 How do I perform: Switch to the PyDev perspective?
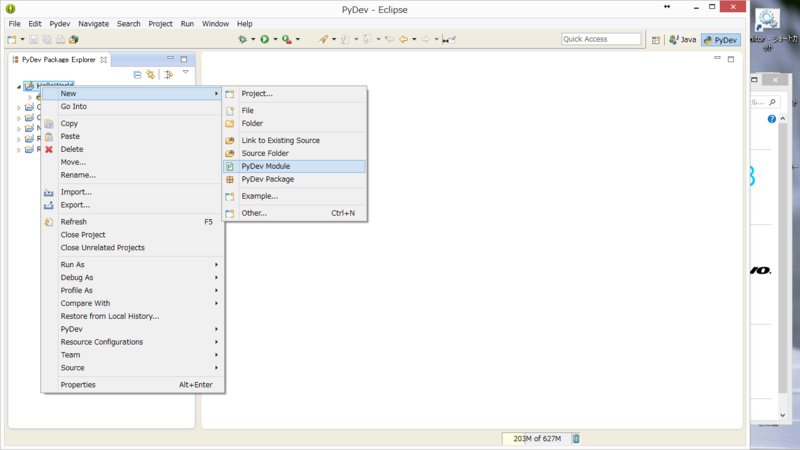(x=721, y=40)
